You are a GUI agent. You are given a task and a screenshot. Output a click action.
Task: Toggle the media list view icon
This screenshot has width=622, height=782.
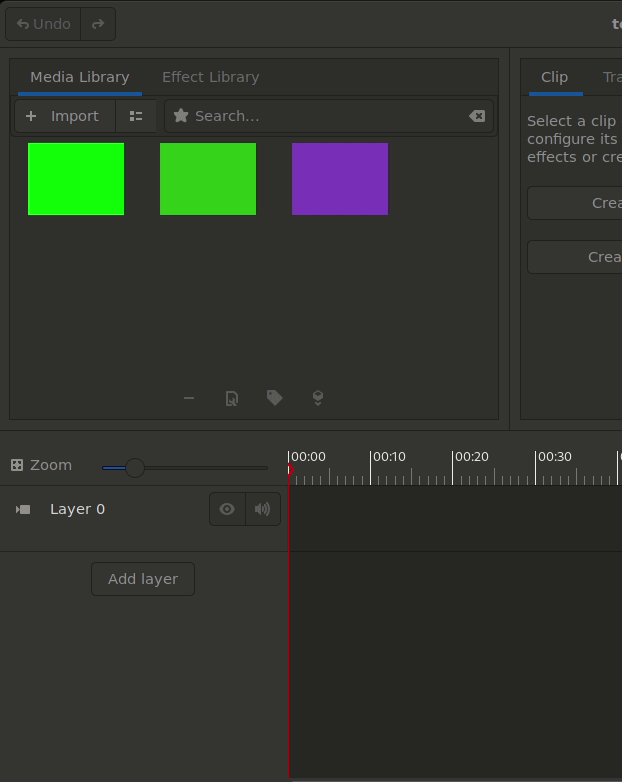pos(136,116)
